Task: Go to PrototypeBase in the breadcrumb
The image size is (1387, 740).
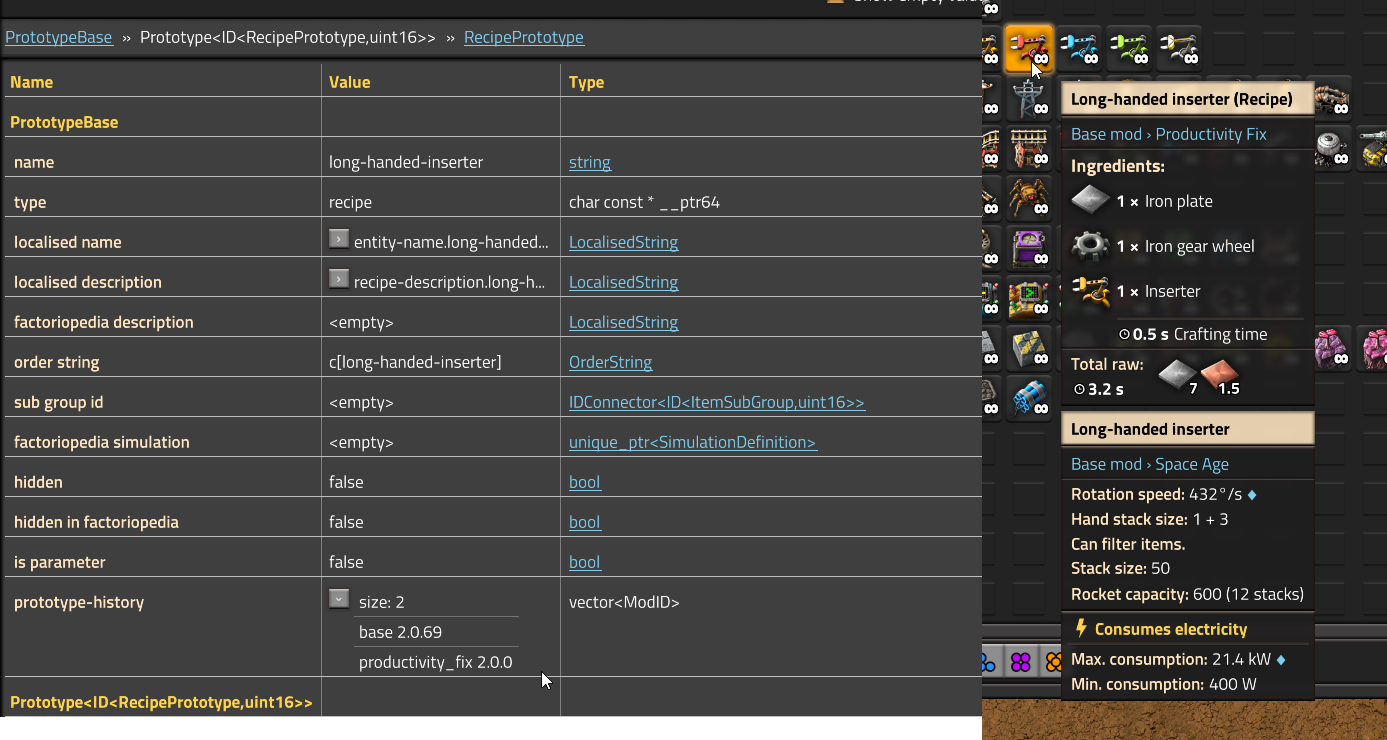Action: 59,38
